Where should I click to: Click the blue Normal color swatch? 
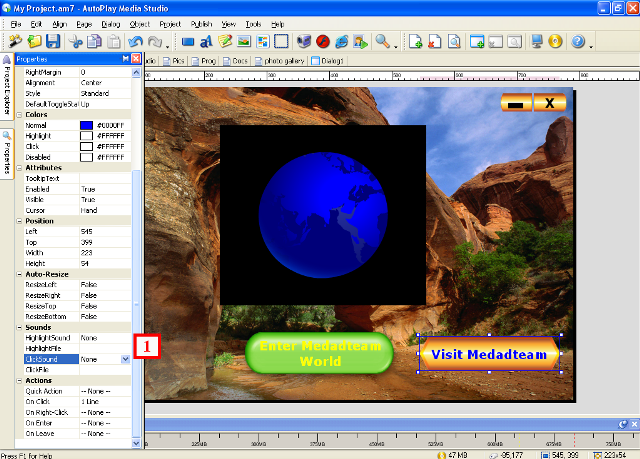pyautogui.click(x=86, y=125)
